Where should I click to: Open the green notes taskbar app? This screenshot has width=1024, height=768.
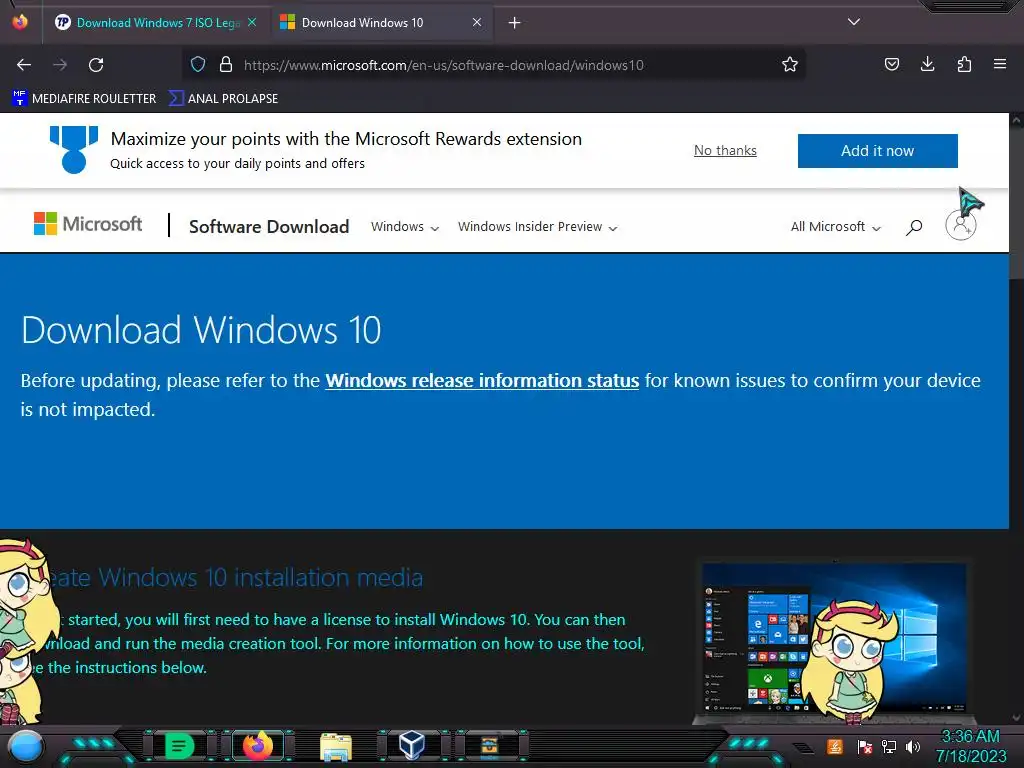pyautogui.click(x=179, y=746)
